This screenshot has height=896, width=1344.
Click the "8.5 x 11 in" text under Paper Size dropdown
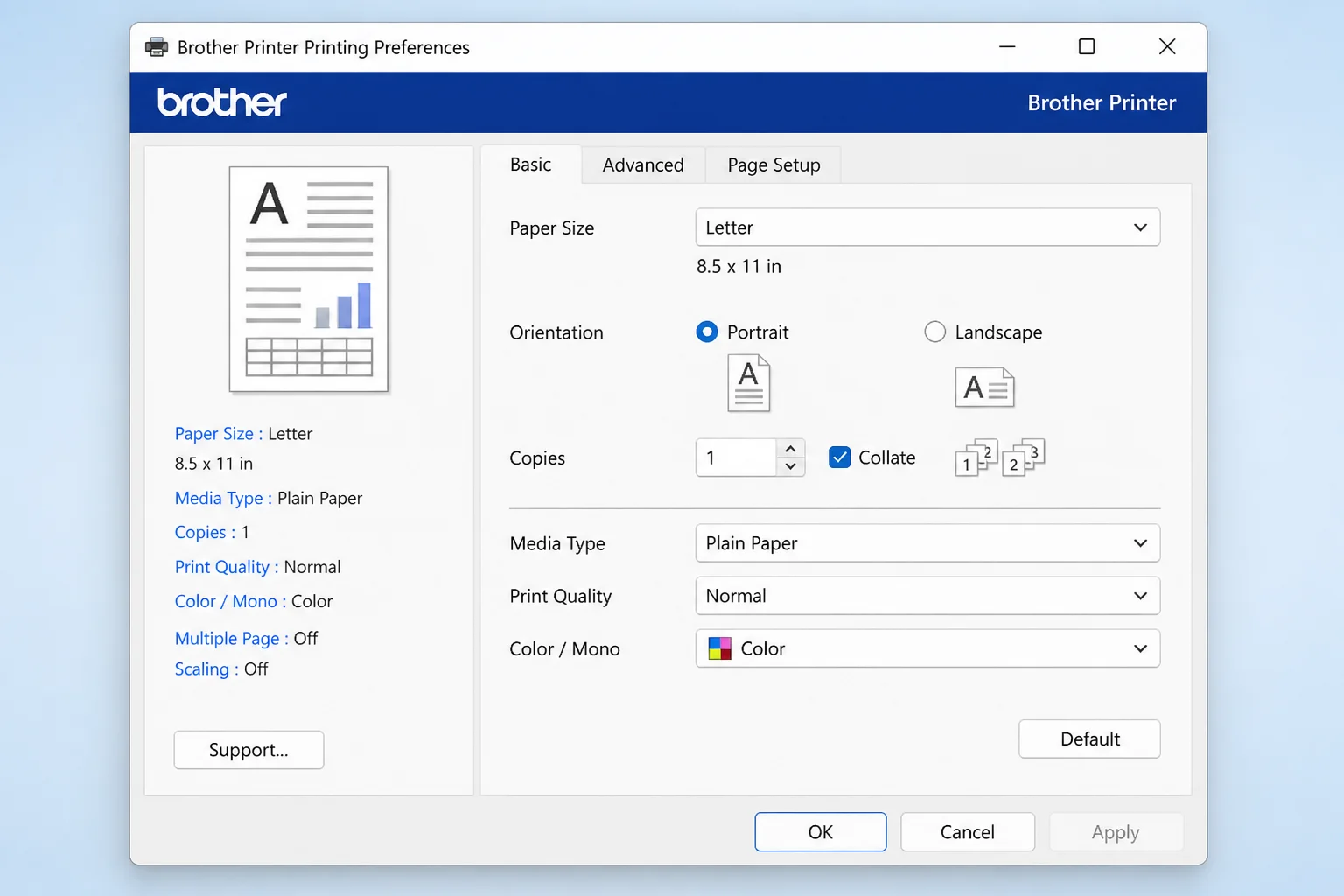[738, 267]
